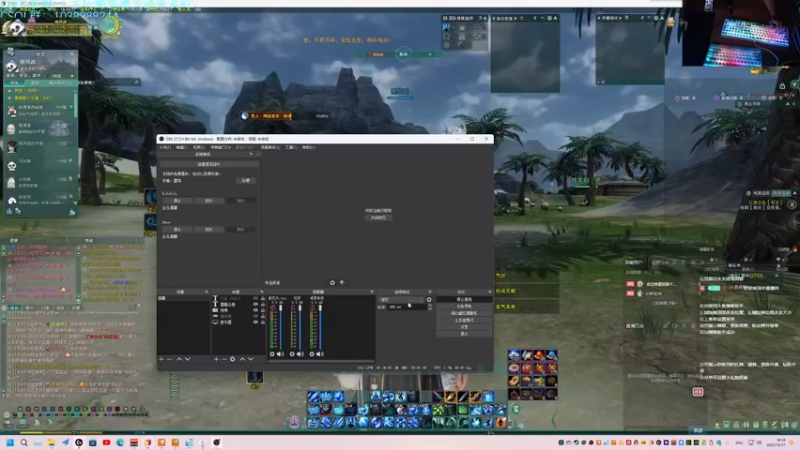
Task: Move scene down with the down arrow
Action: (187, 359)
